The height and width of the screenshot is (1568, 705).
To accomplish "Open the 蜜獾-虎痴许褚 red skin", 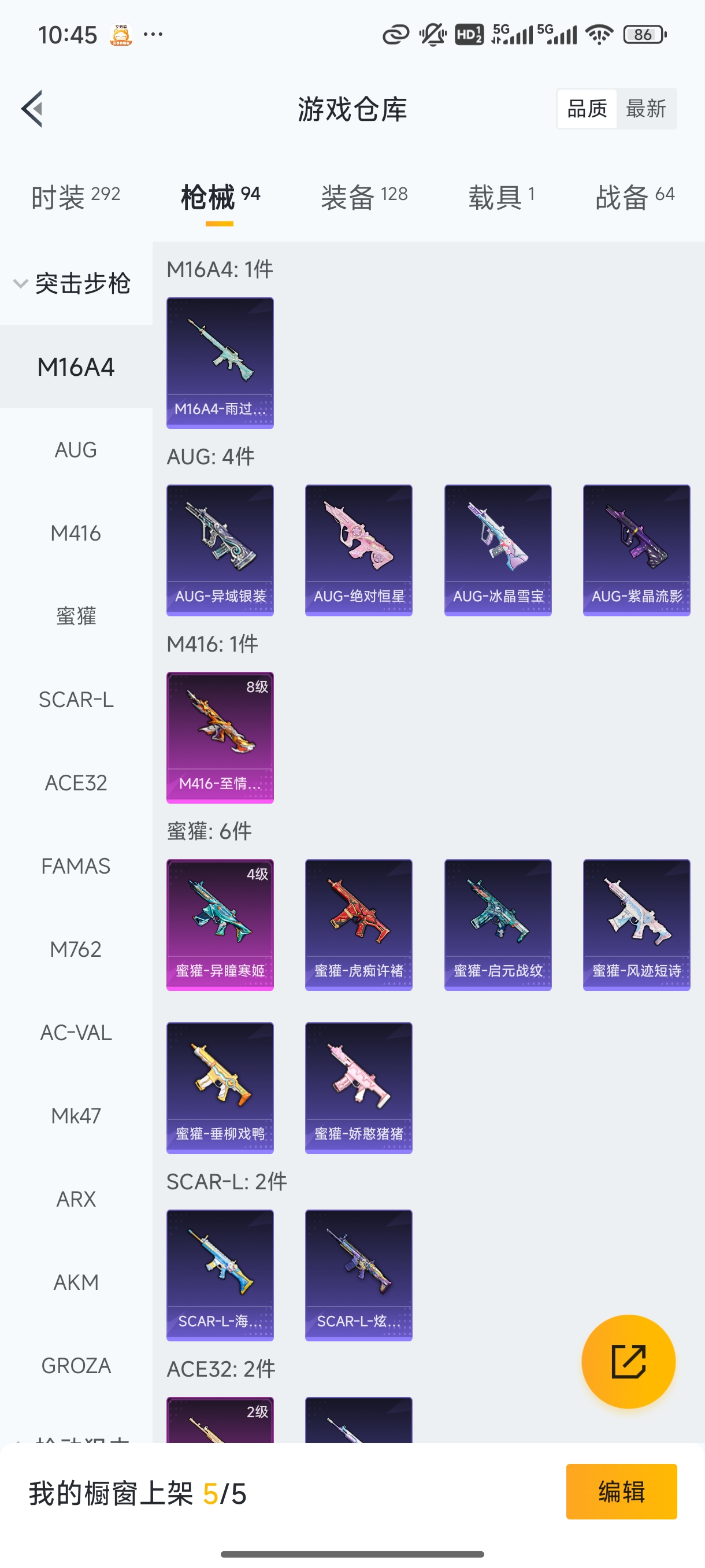I will [x=359, y=925].
